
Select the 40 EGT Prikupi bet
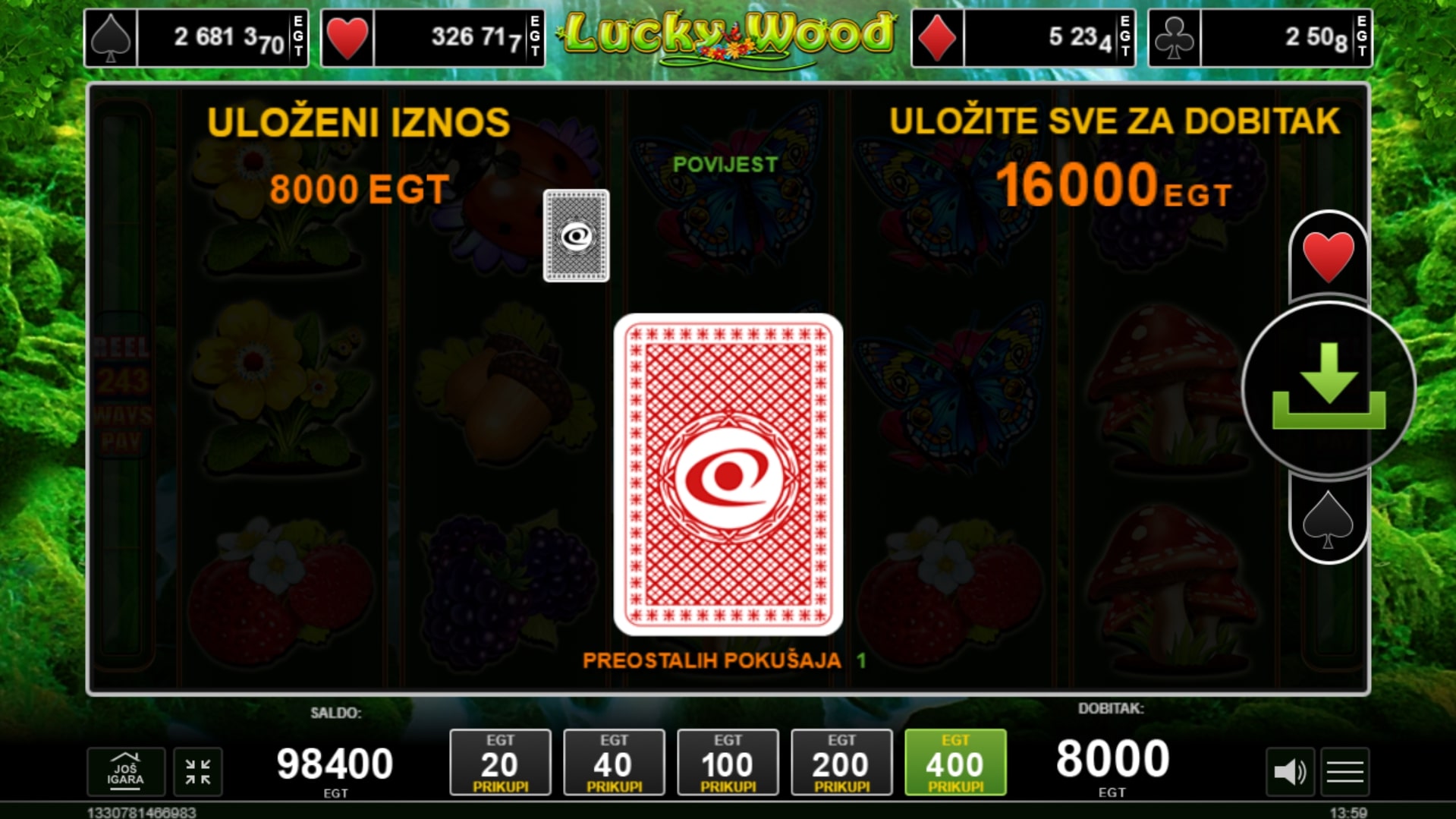click(x=614, y=763)
